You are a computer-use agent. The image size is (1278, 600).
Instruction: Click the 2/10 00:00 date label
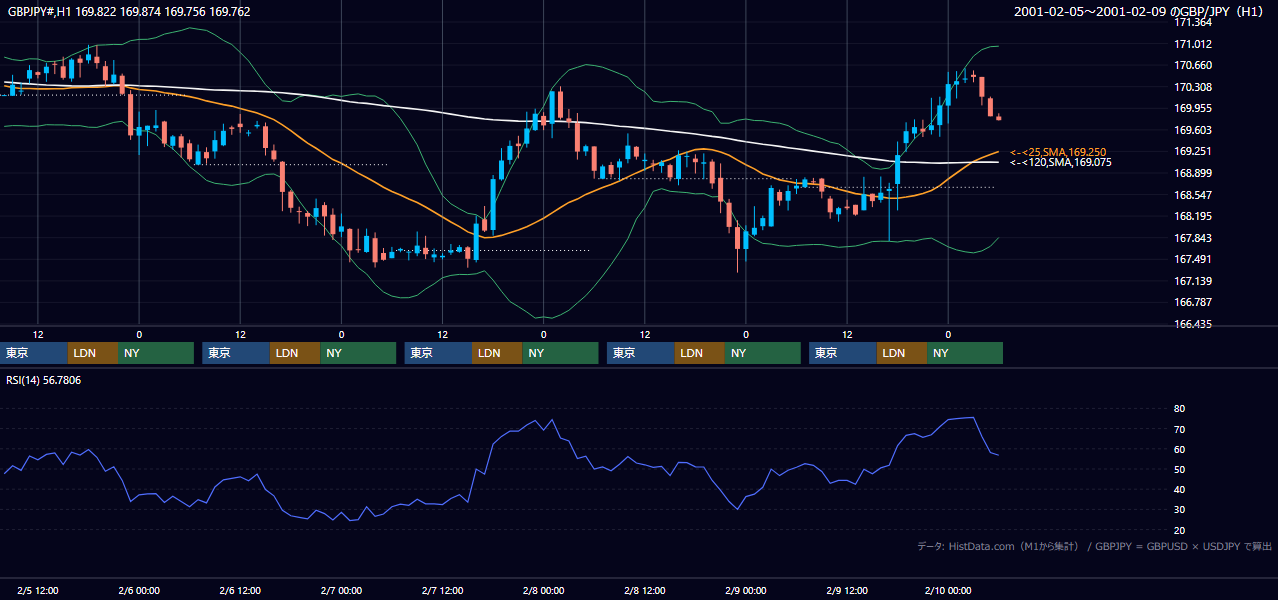click(x=947, y=590)
